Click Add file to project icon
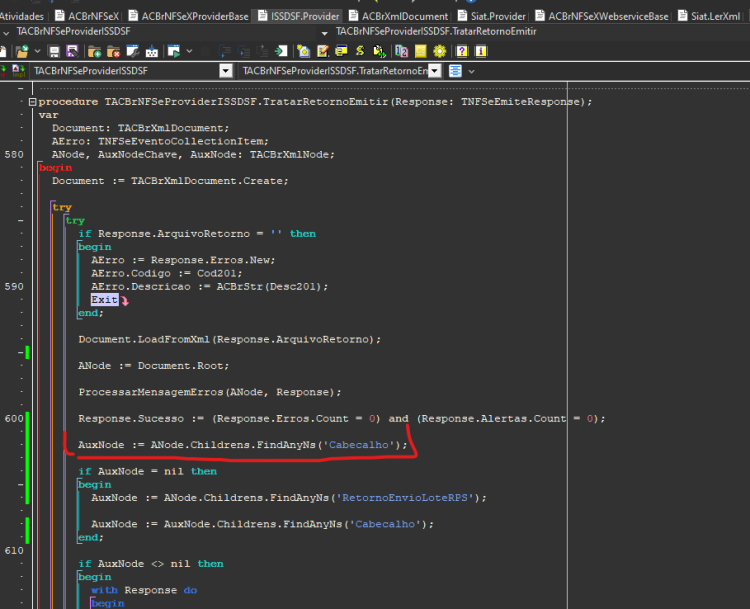This screenshot has width=750, height=609. (95, 51)
